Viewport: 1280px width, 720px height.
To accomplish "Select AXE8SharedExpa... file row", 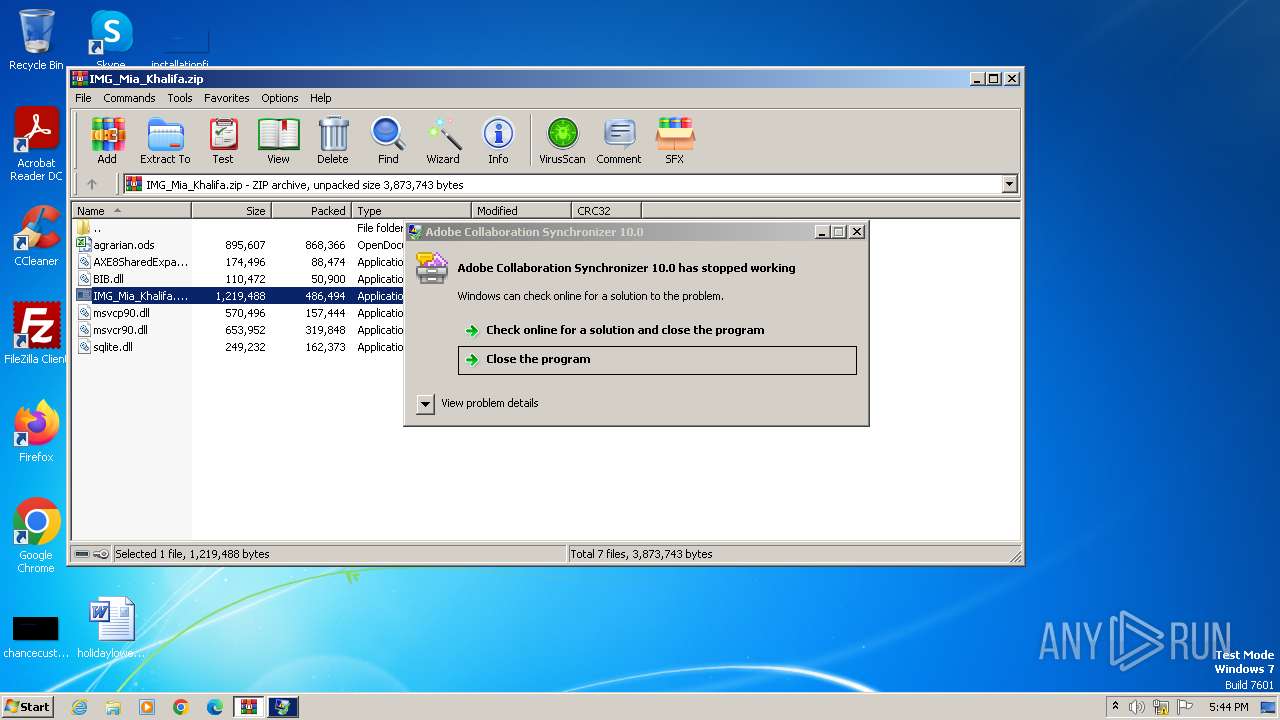I will [x=239, y=262].
